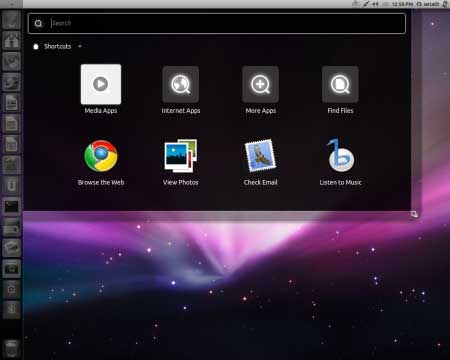450x360 pixels.
Task: Open the power session icon at far right
Action: (x=445, y=4)
